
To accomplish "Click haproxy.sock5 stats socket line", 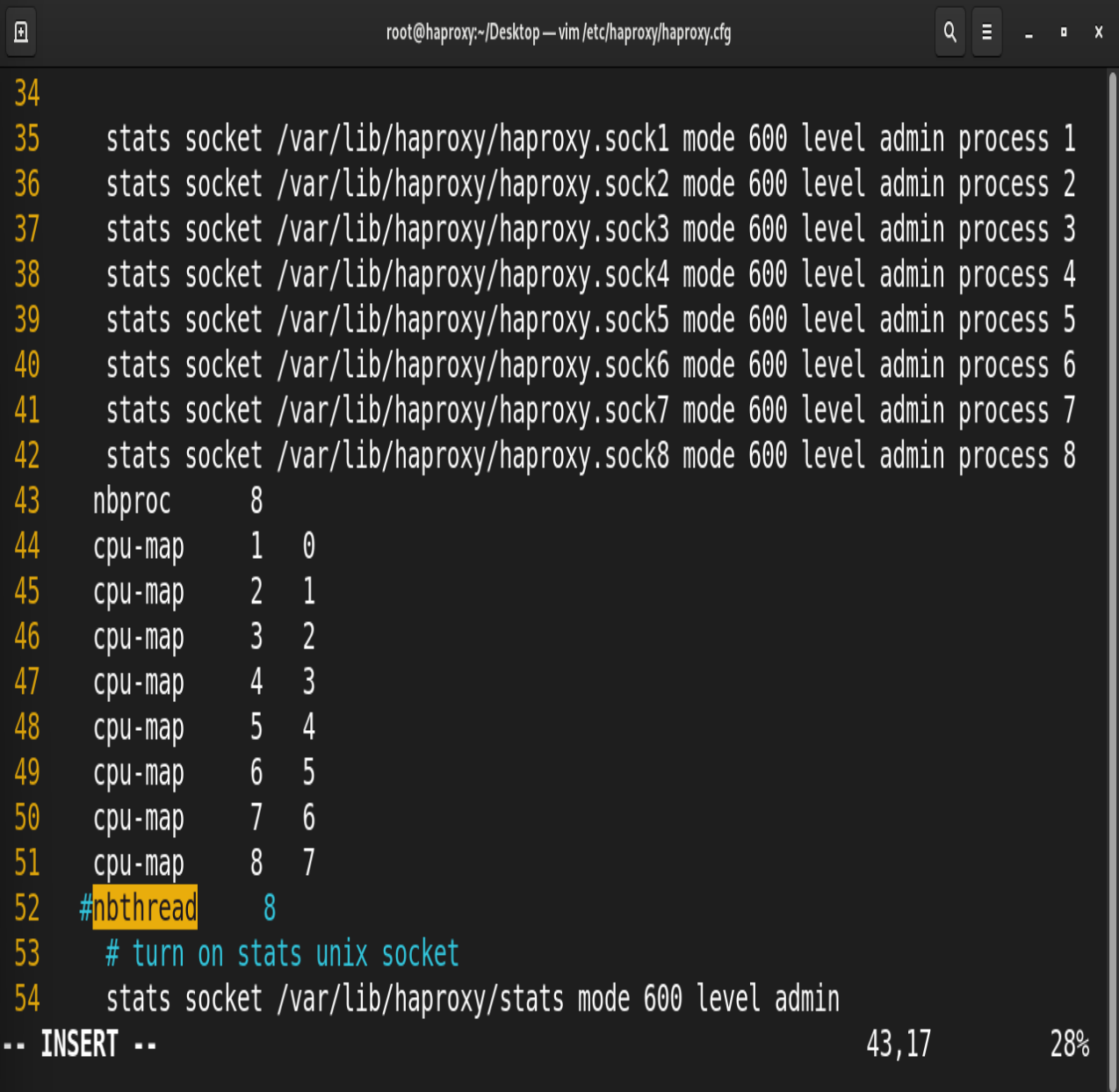I will (x=591, y=320).
